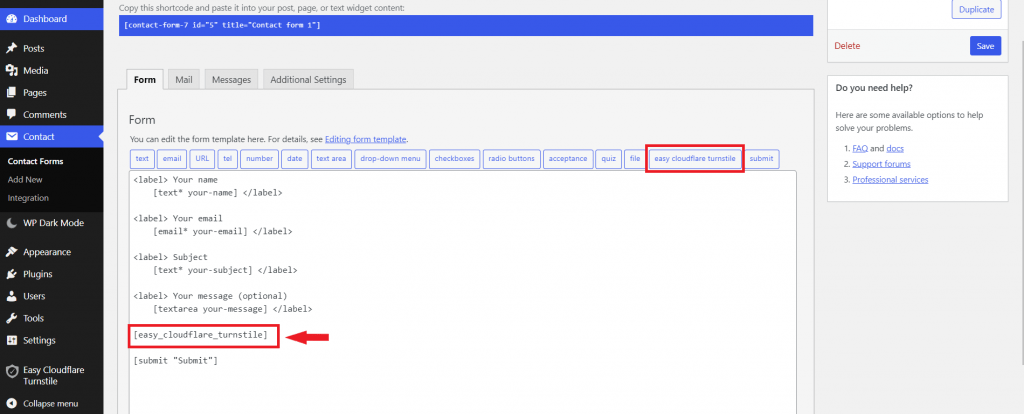Screen dimensions: 1024x414
Task: Click the Collapse menu arrow icon
Action: point(11,404)
